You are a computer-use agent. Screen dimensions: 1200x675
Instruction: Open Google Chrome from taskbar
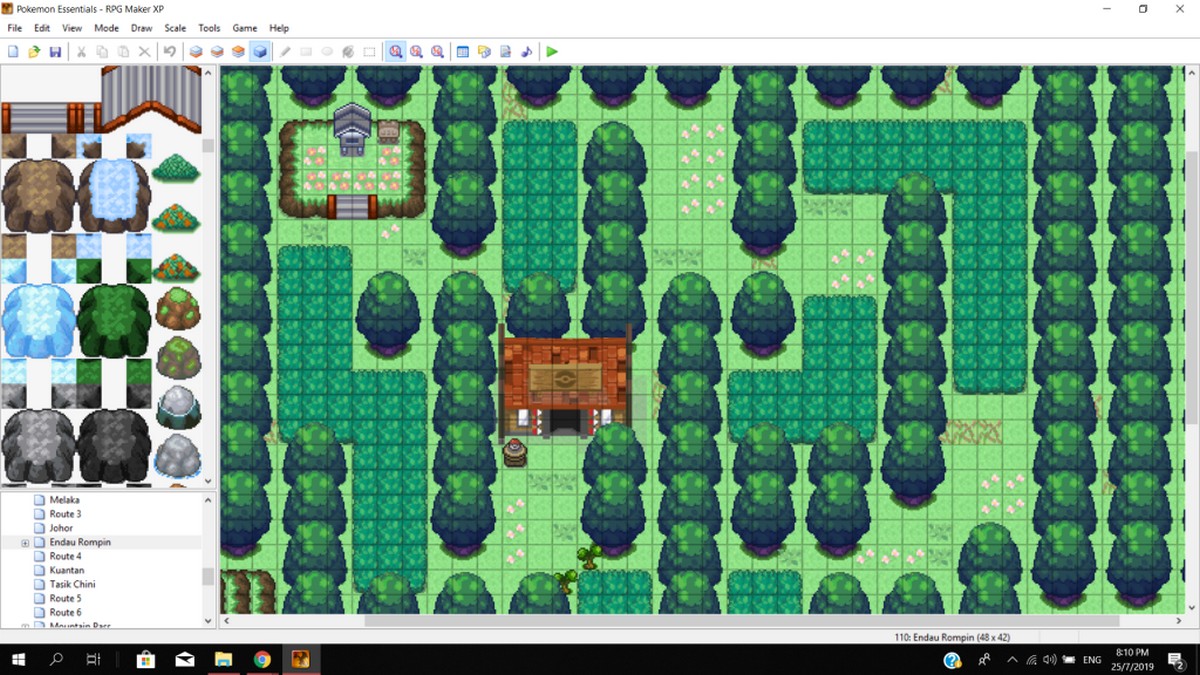pos(262,660)
